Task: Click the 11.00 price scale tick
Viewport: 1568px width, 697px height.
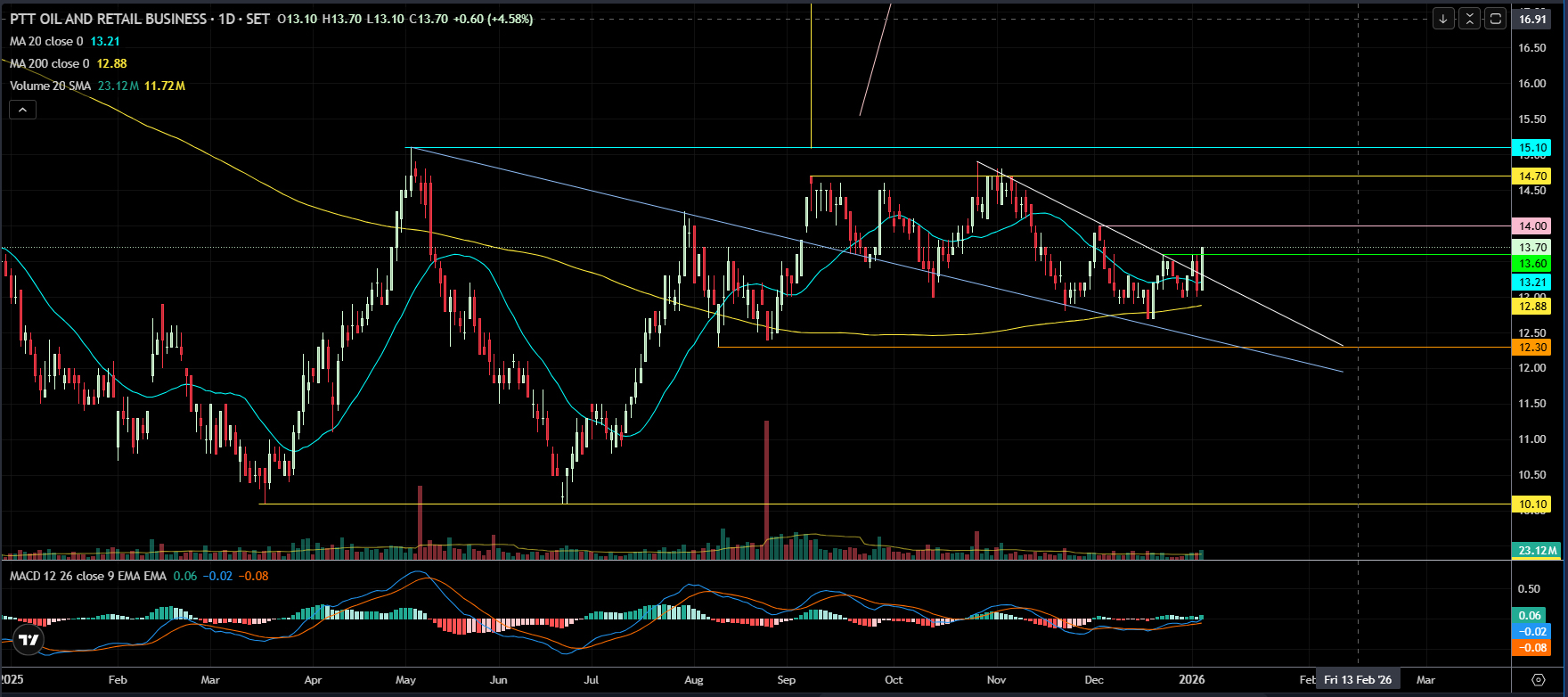Action: 1532,439
